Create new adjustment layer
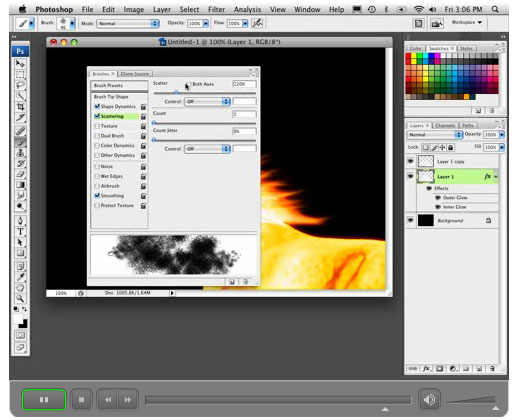 pyautogui.click(x=453, y=369)
